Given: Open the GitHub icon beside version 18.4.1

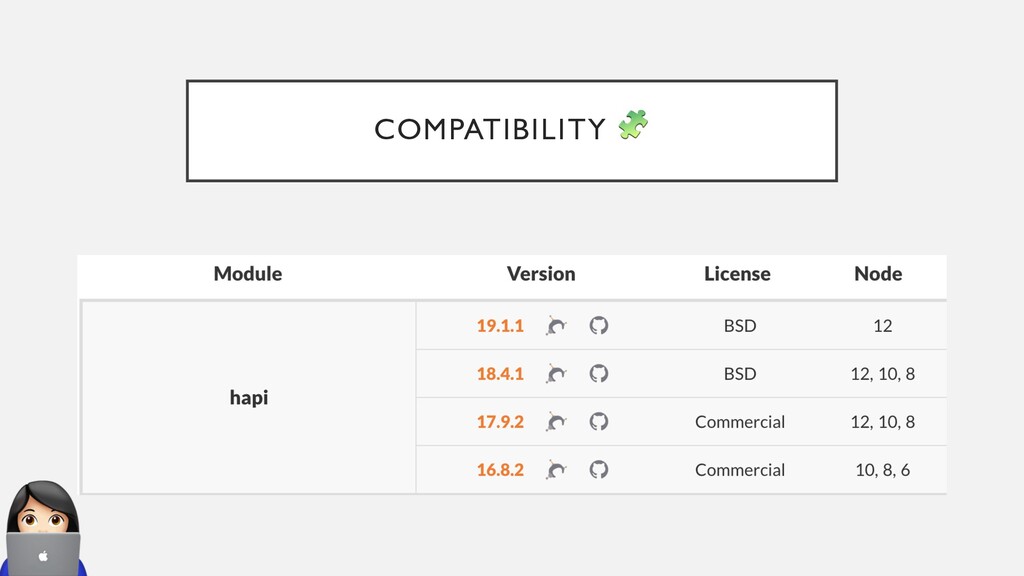Looking at the screenshot, I should [x=598, y=373].
